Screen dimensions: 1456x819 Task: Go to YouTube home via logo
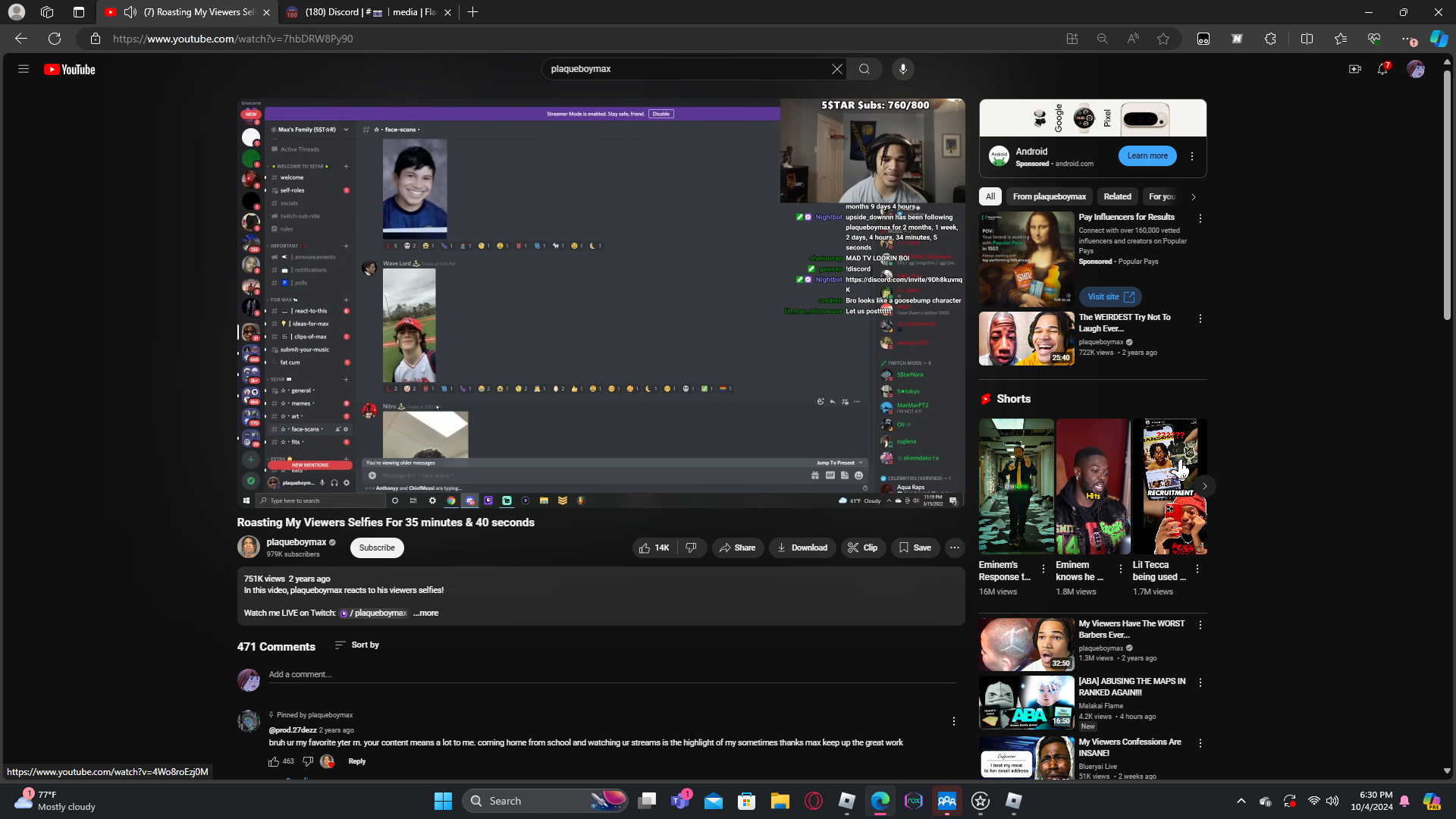point(70,69)
